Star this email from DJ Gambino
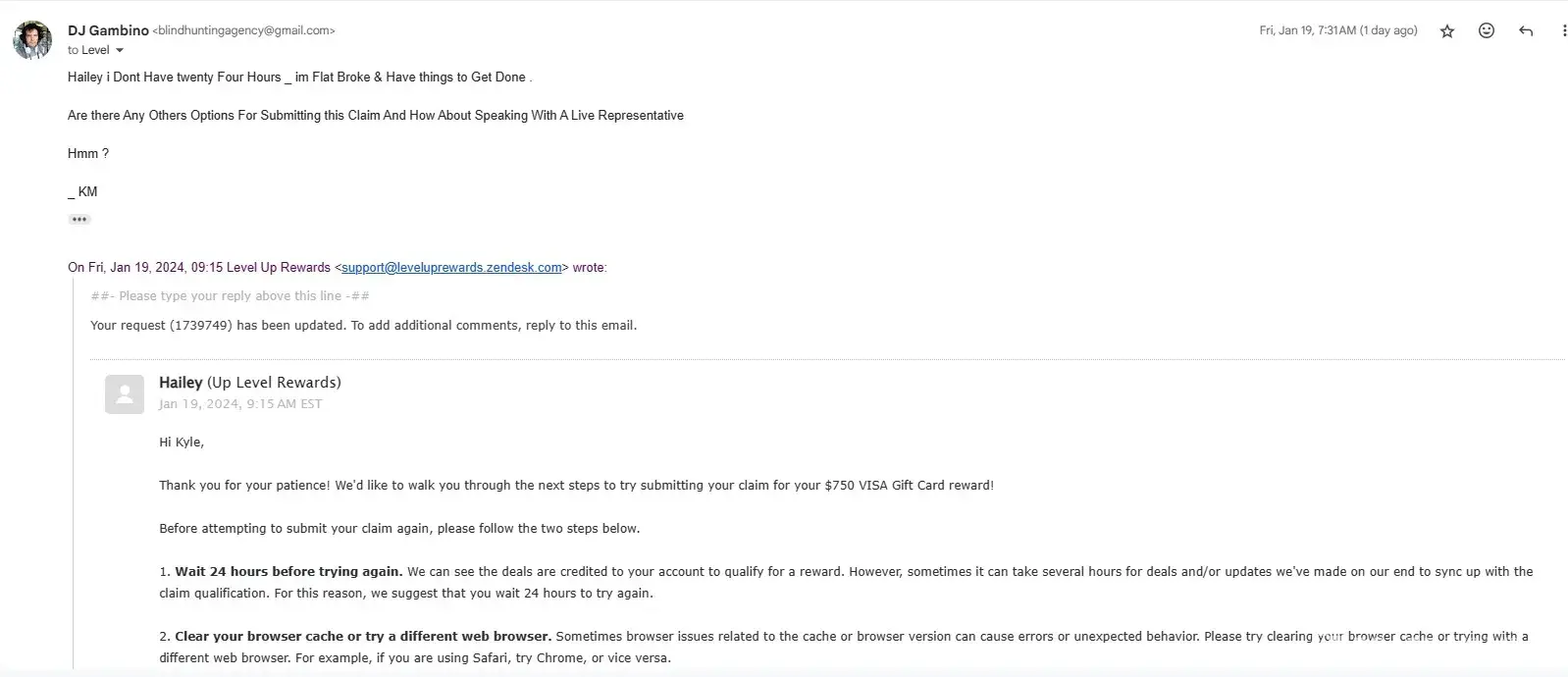 tap(1446, 31)
